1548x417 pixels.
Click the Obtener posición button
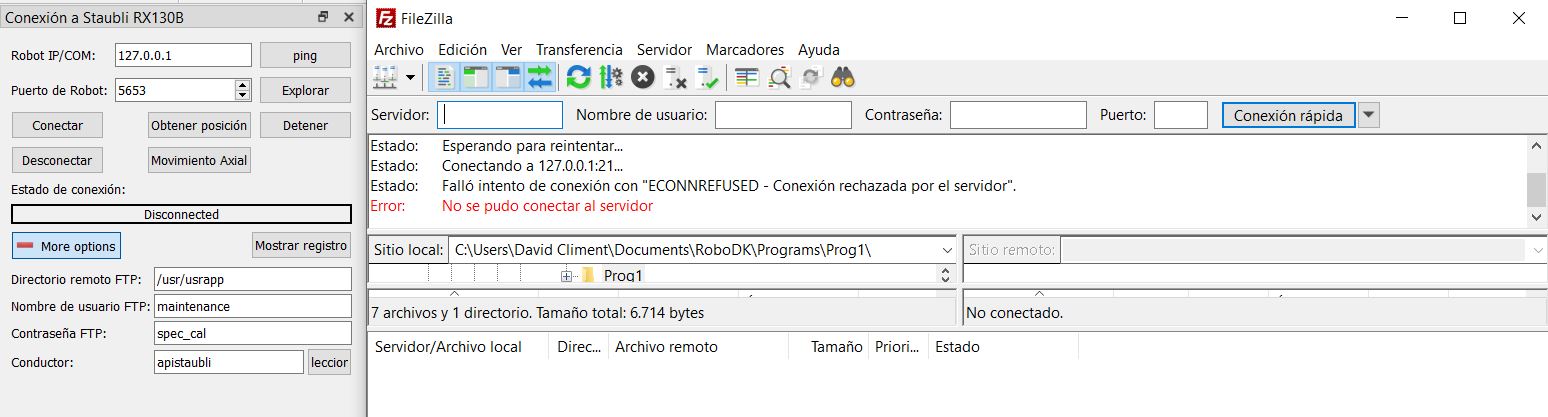coord(199,125)
